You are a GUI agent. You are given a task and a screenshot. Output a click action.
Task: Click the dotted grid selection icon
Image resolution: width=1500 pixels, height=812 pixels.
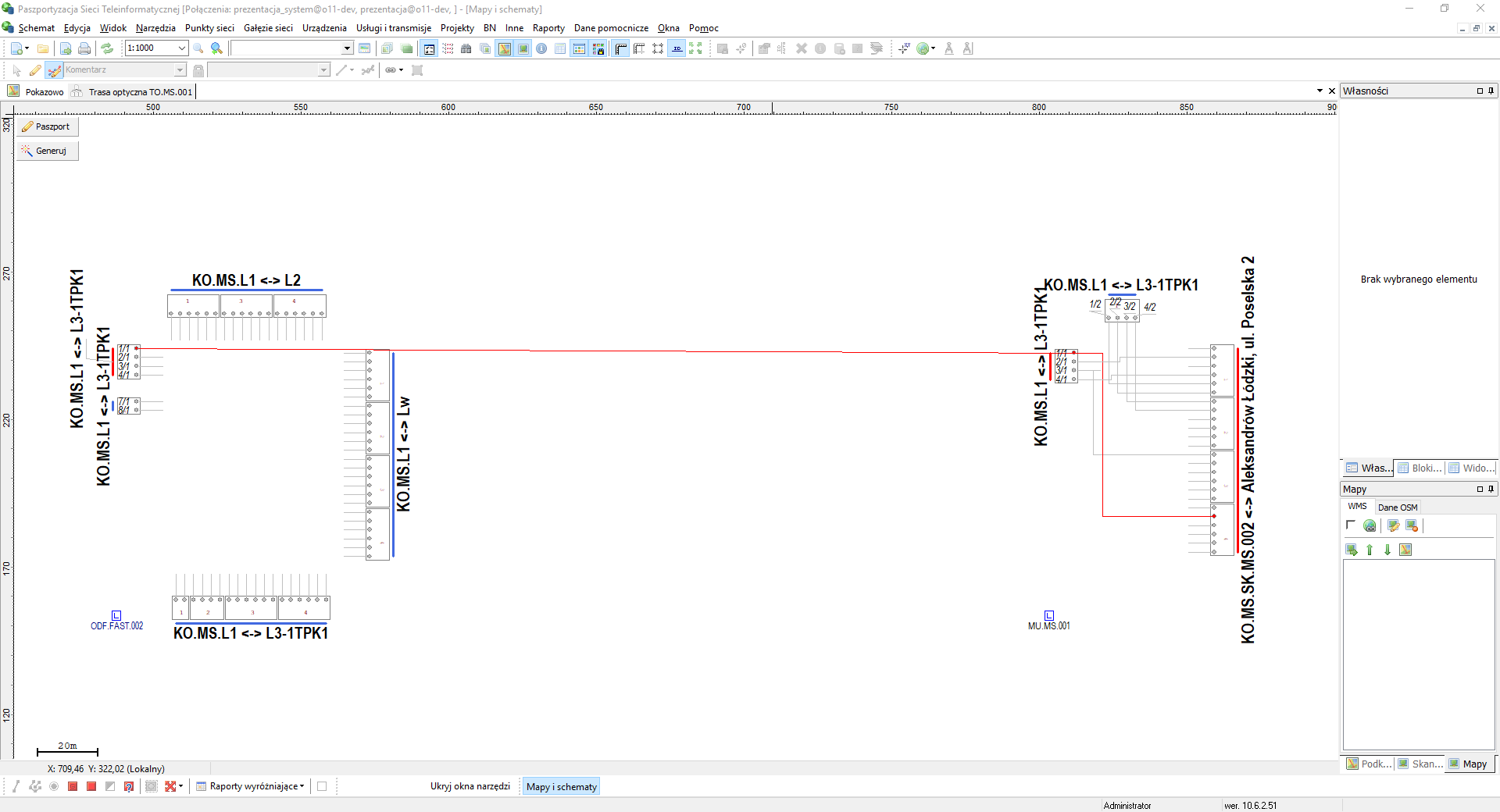pos(448,48)
